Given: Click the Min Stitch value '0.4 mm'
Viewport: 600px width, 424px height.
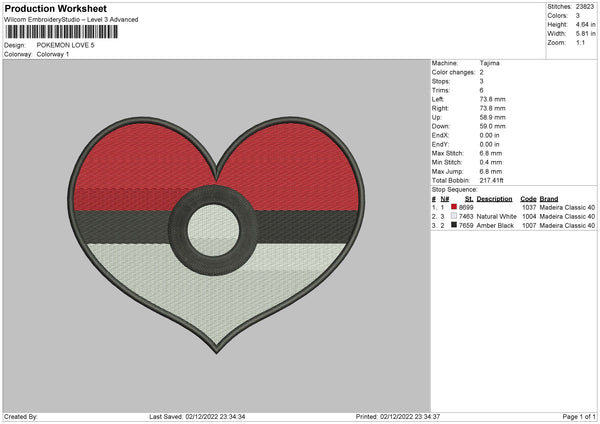Looking at the screenshot, I should 491,162.
